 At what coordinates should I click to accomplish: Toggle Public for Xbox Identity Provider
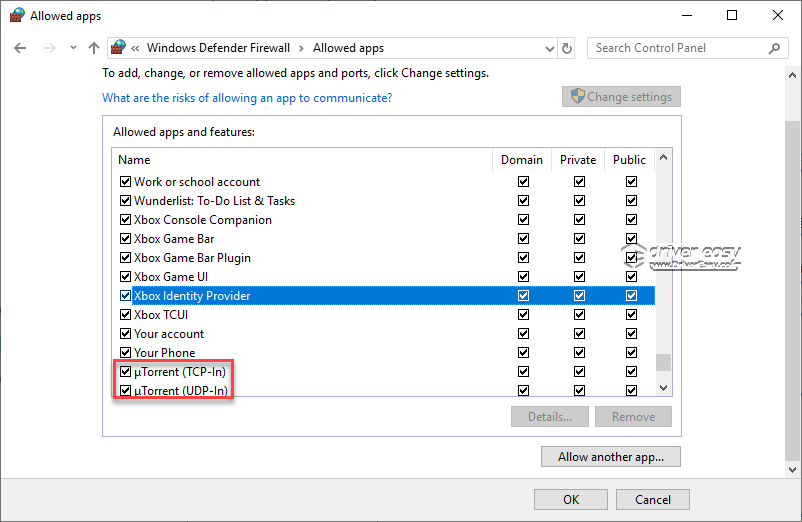click(632, 296)
